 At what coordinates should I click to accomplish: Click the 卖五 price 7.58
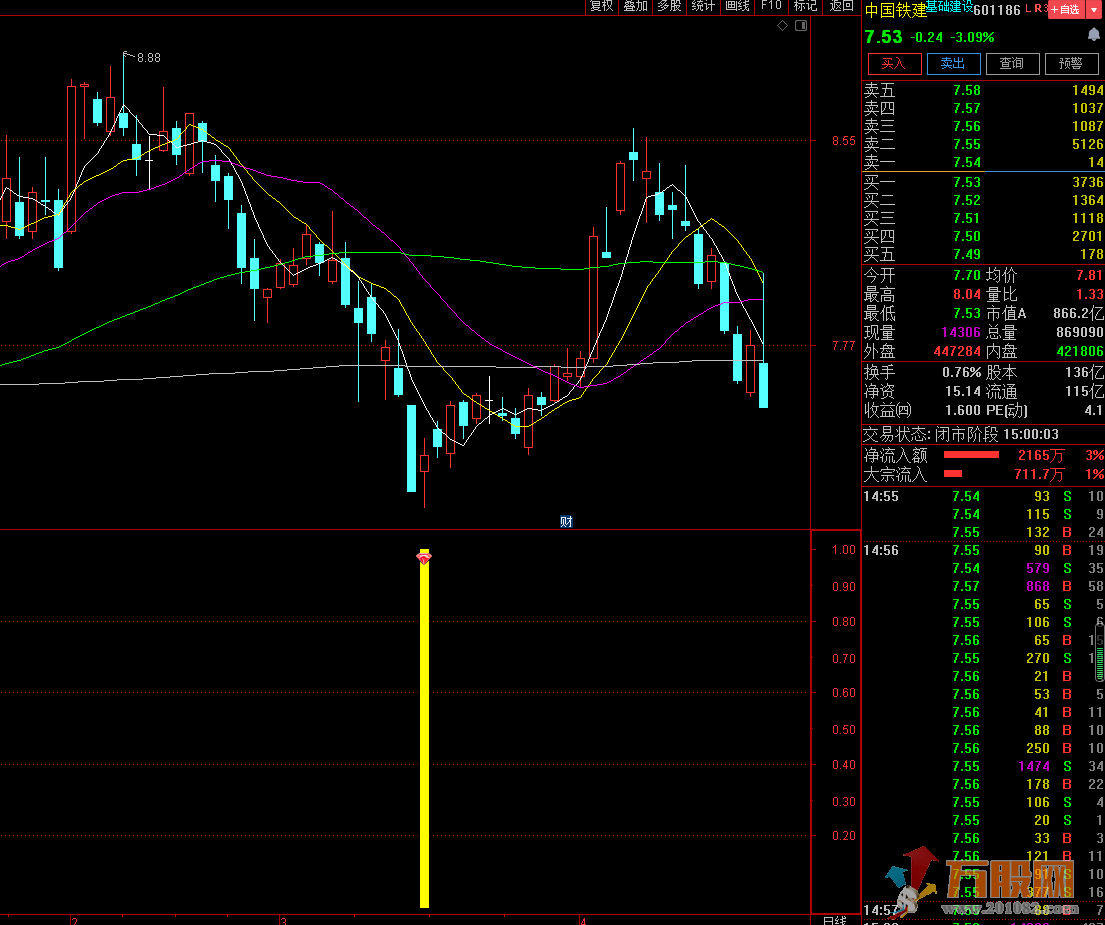click(x=967, y=90)
